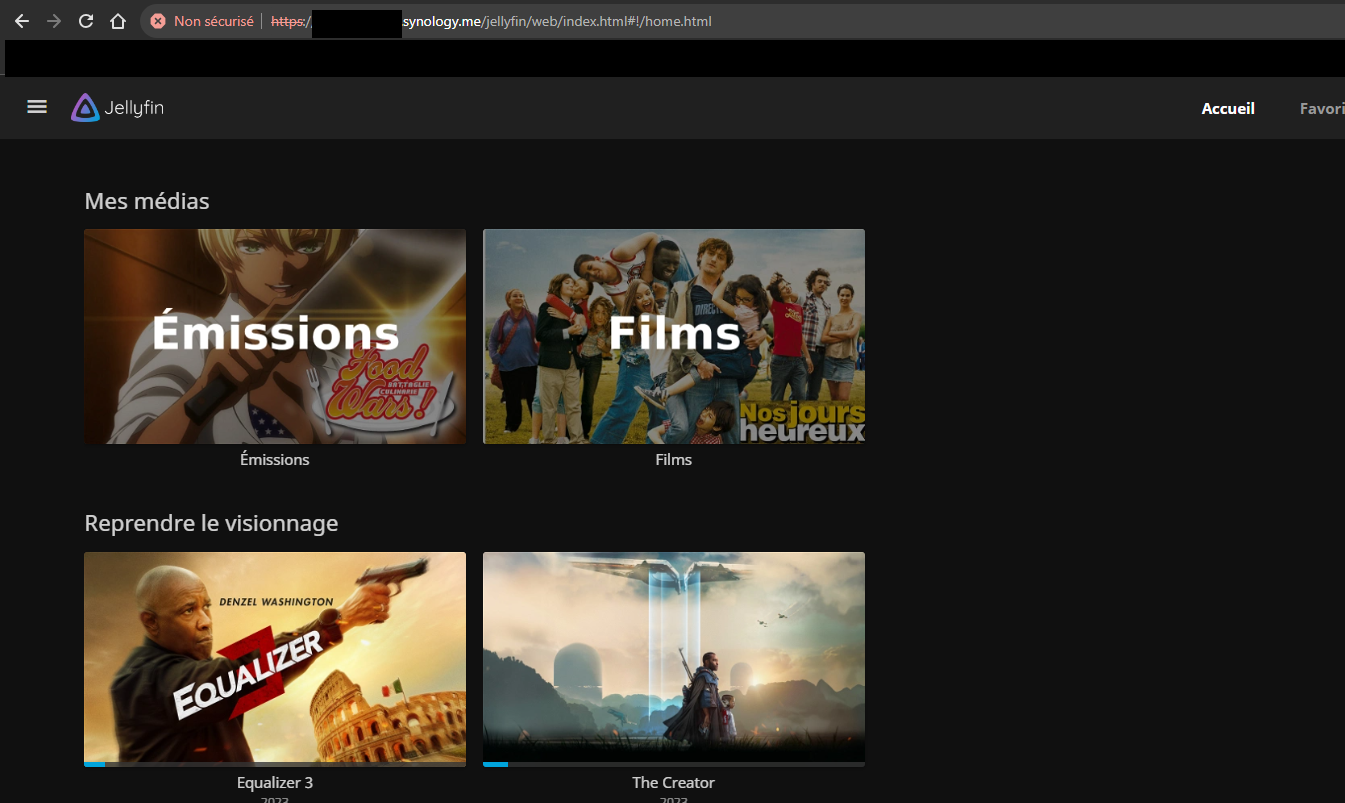Click the Equalizer 3 playback progress bar
The width and height of the screenshot is (1345, 803).
[x=275, y=764]
